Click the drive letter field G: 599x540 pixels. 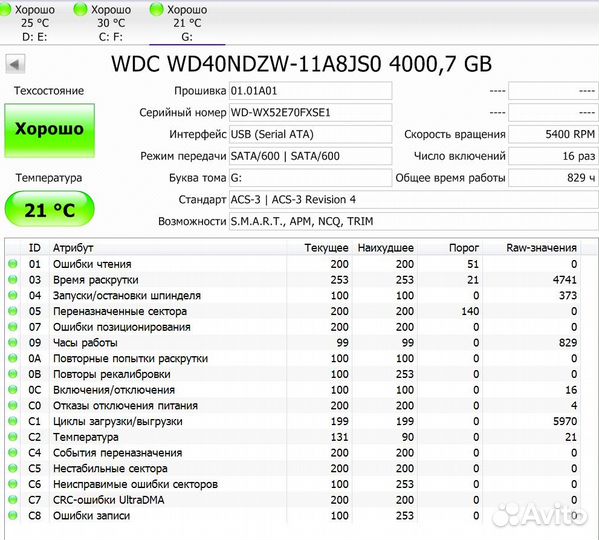tap(310, 178)
